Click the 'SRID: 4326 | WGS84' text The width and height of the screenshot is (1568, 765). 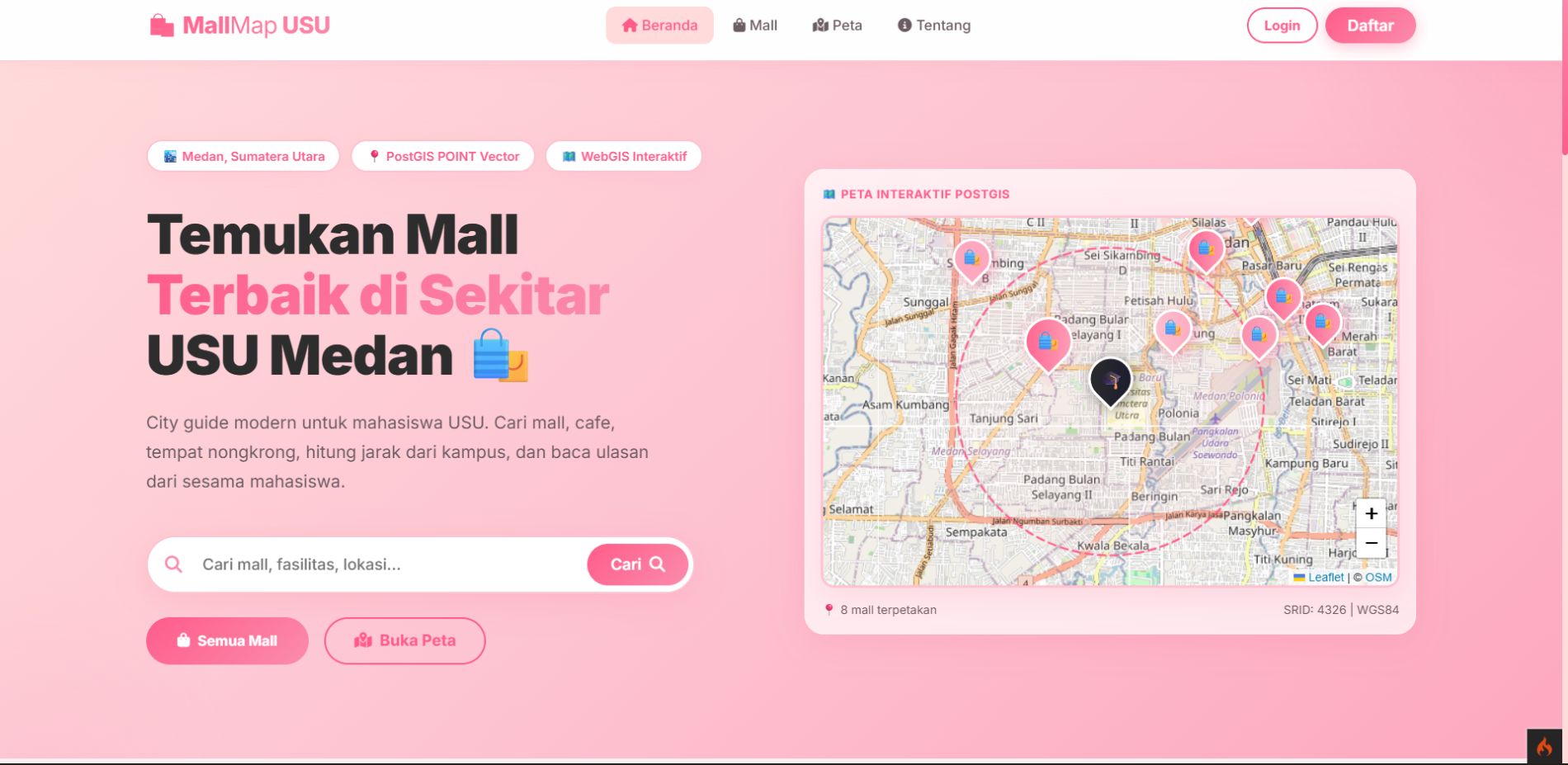tap(1341, 610)
